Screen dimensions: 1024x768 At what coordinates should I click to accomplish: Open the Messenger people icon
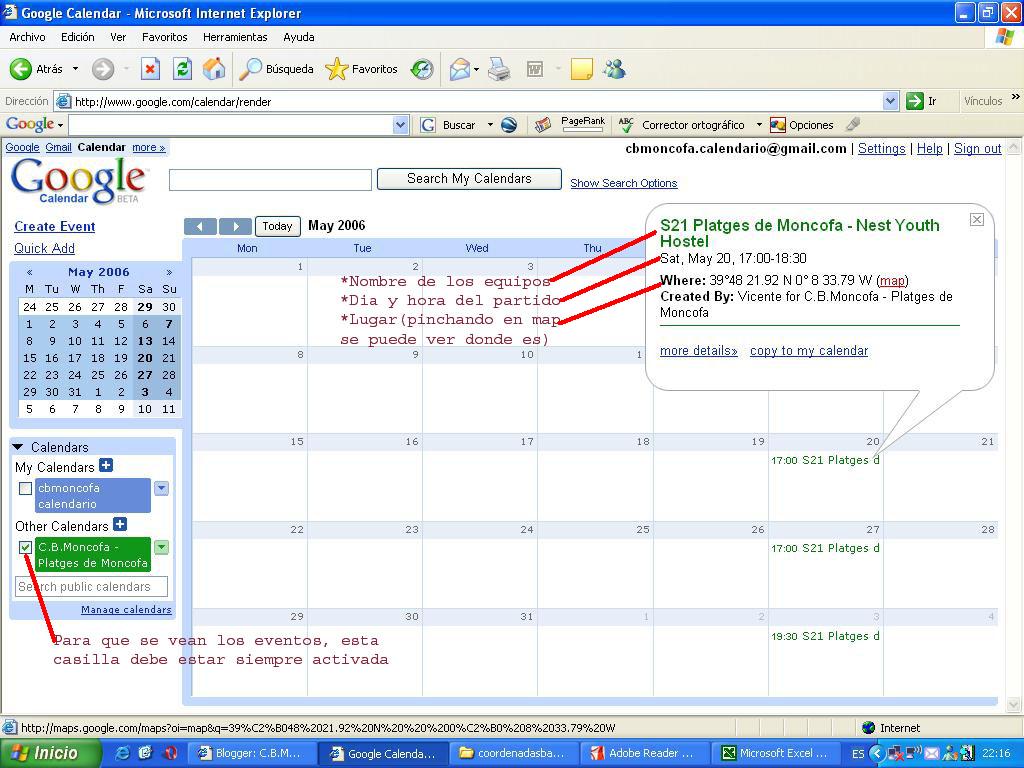(x=615, y=69)
